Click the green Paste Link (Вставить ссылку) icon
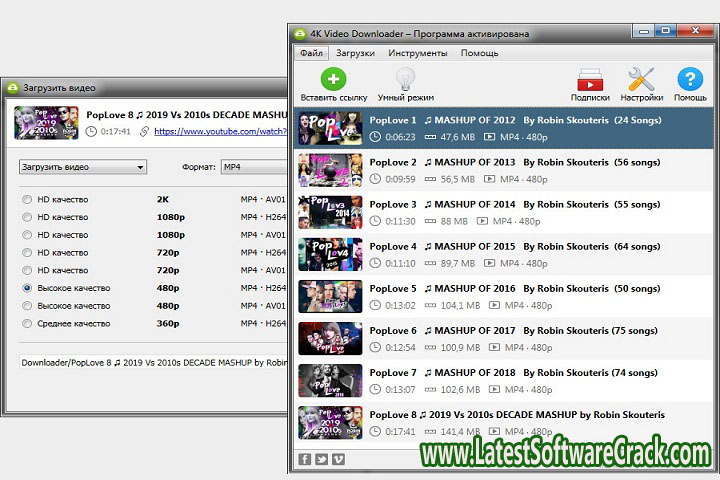The height and width of the screenshot is (480, 720). click(333, 80)
